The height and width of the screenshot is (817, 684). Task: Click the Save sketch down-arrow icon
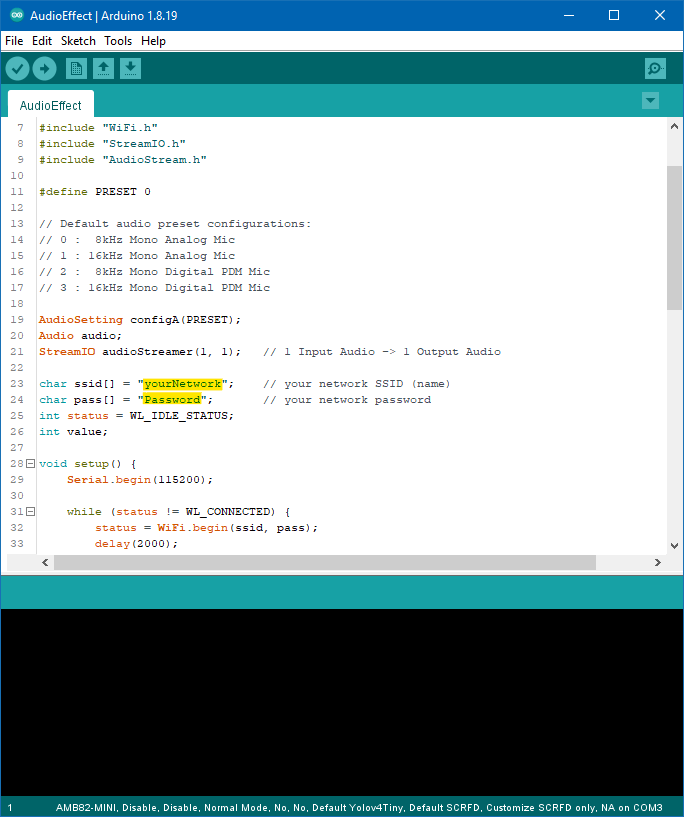tap(130, 68)
